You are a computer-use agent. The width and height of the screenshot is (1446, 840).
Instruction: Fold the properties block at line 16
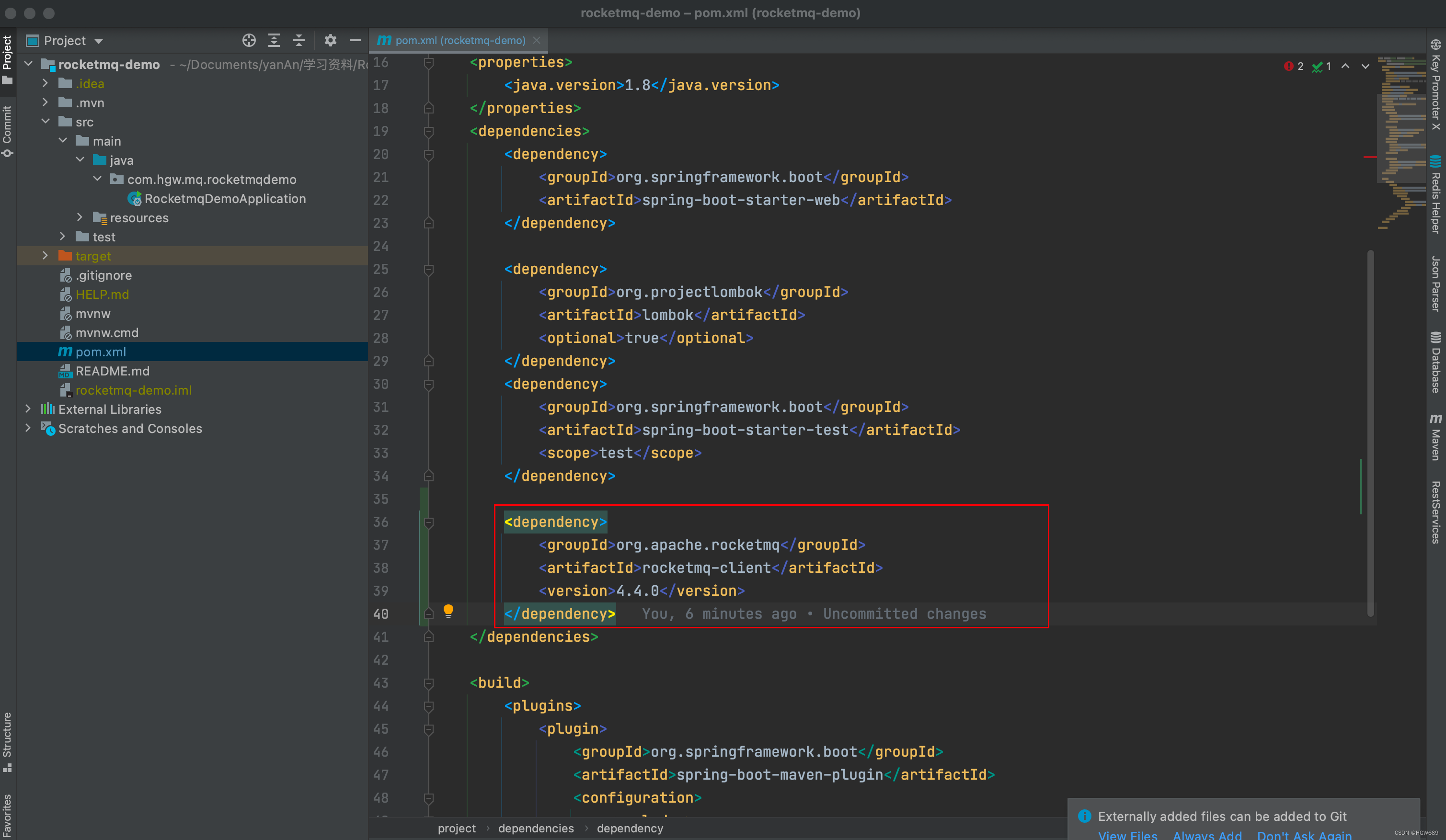pos(428,63)
